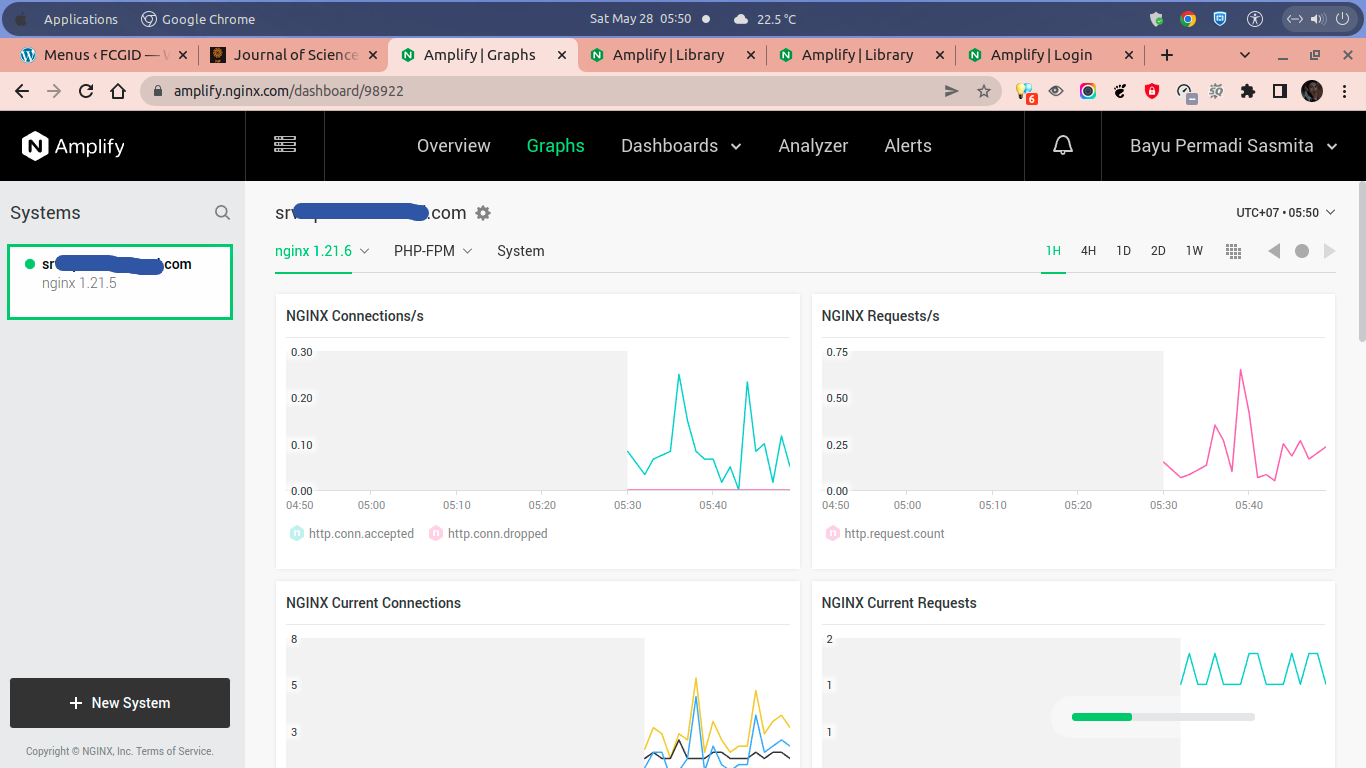Toggle http.conn.accepted legend series
The image size is (1366, 768).
351,534
